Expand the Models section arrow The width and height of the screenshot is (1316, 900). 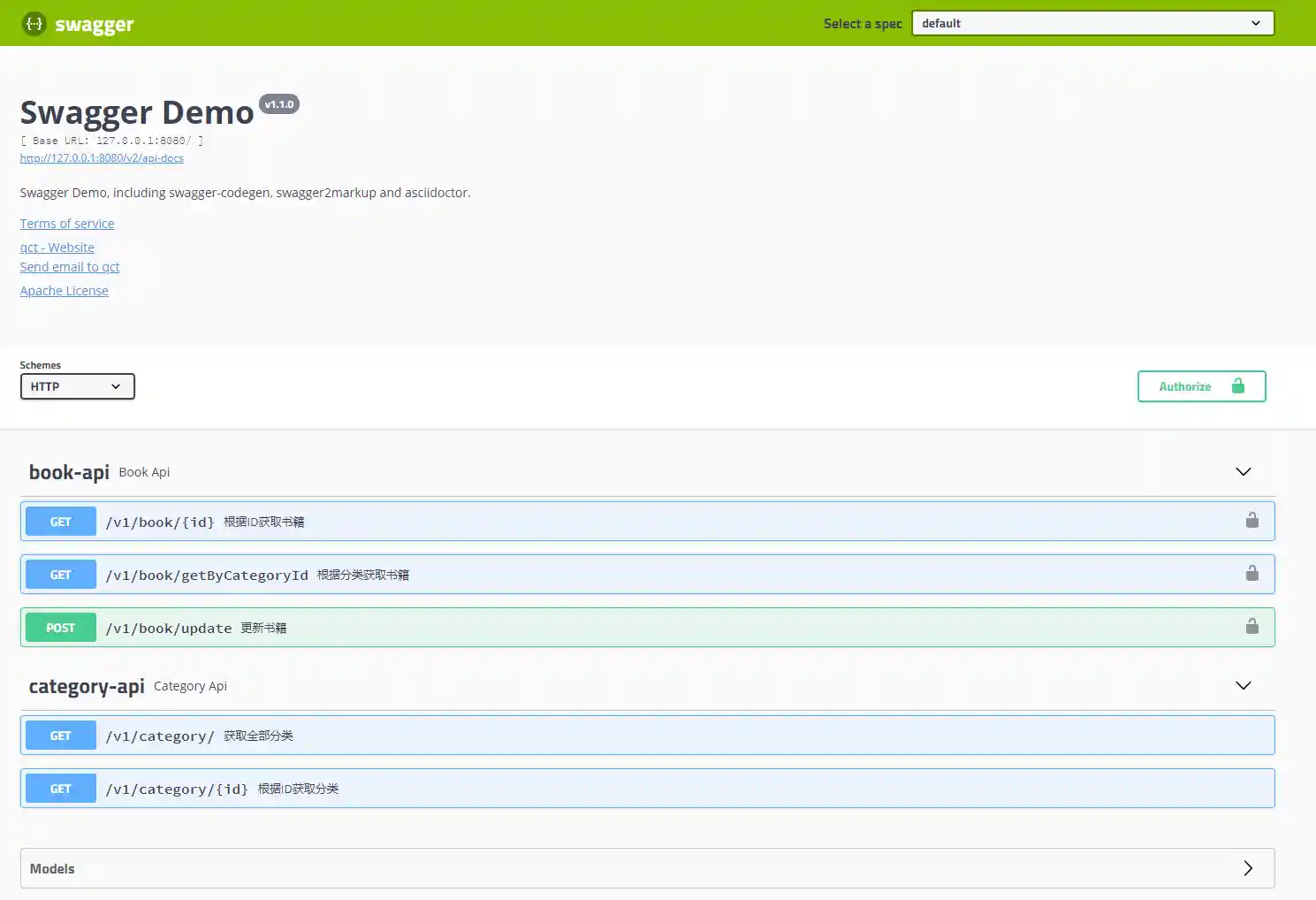pos(1248,868)
